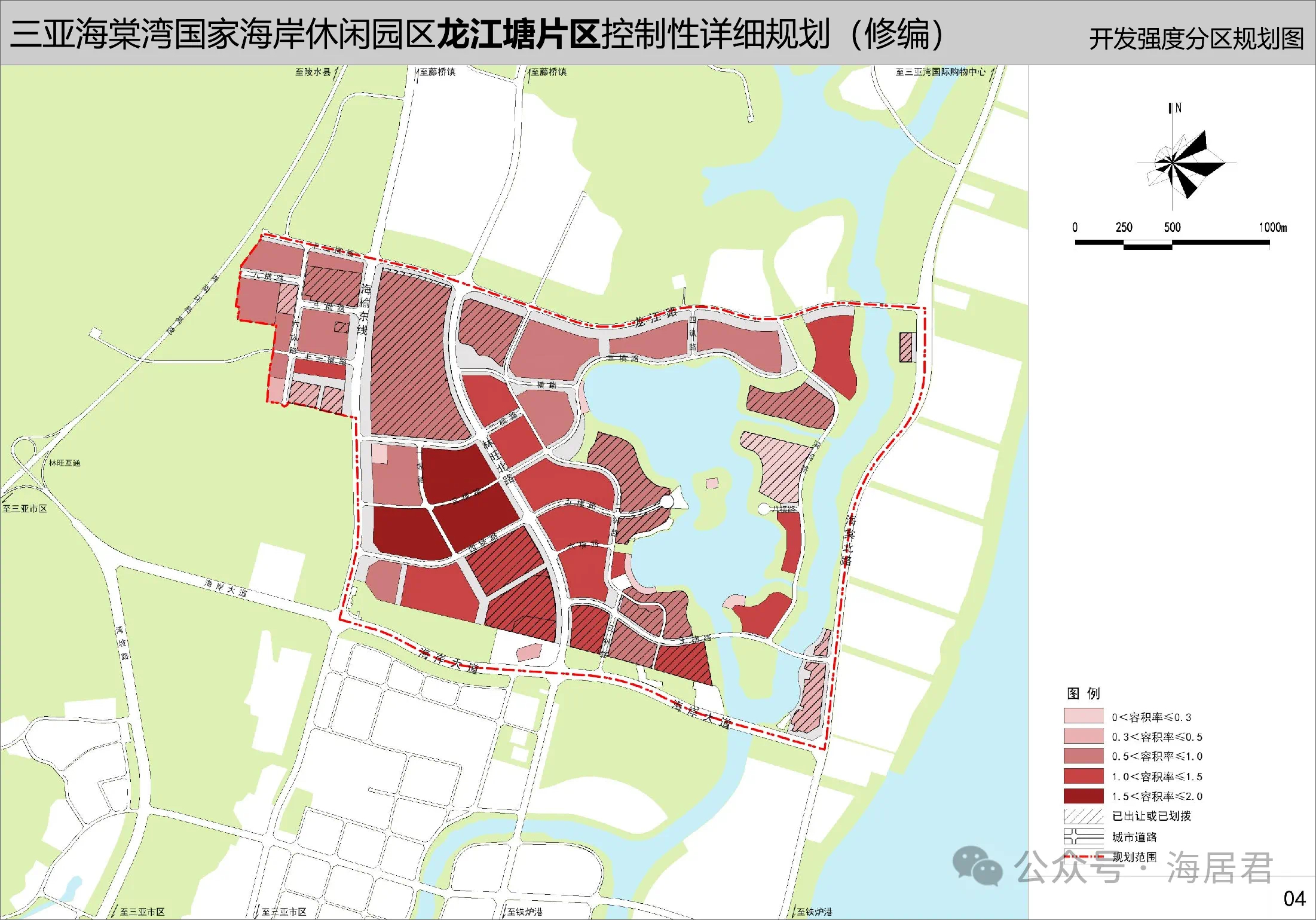Click the small hatched block east of river

[x=907, y=347]
